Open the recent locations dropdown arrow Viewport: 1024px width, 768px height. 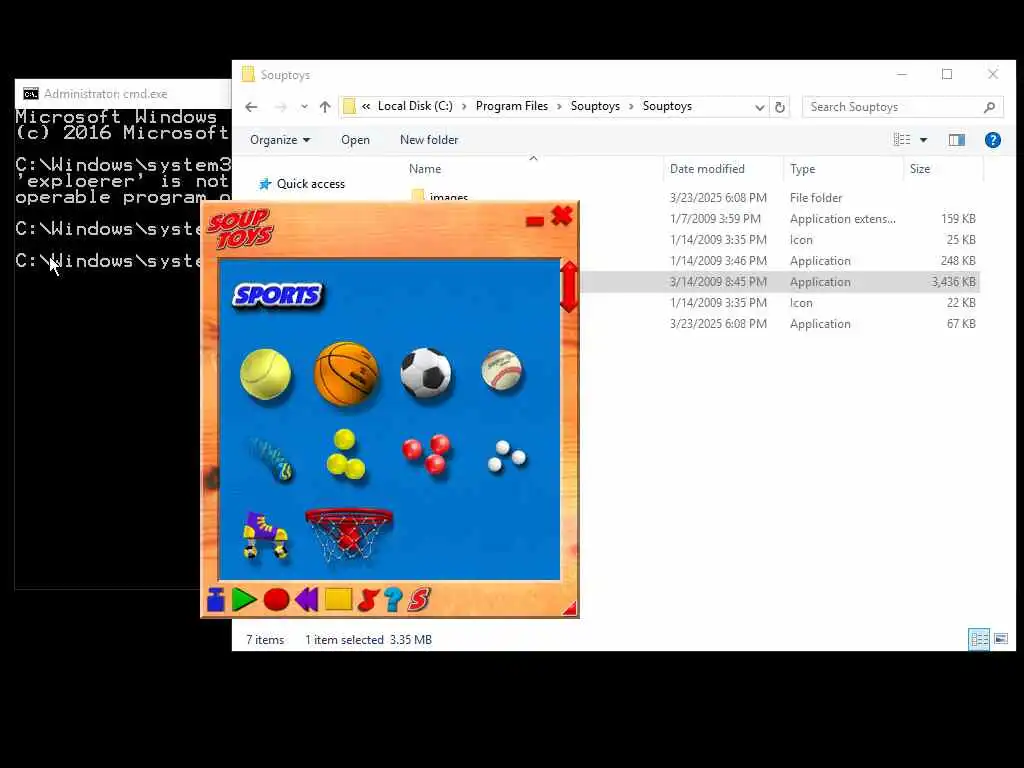304,107
